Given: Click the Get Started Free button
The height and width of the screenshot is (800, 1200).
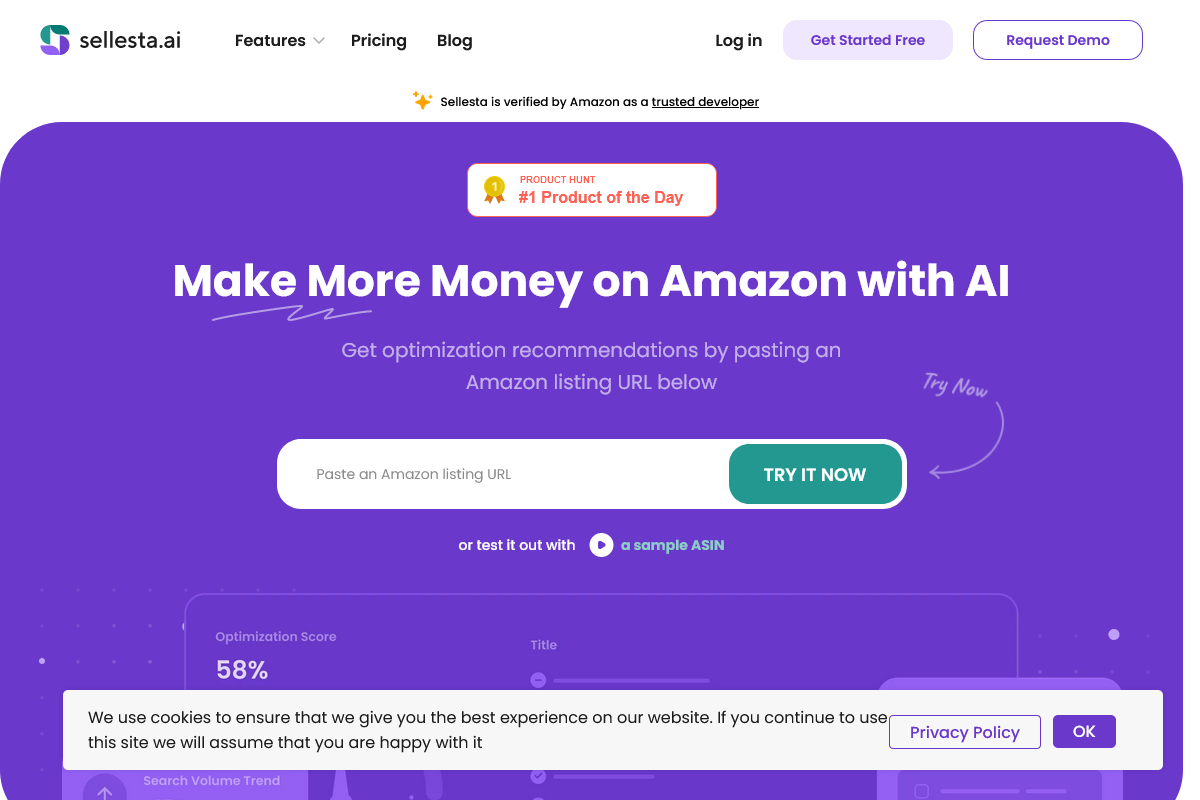Looking at the screenshot, I should point(867,40).
